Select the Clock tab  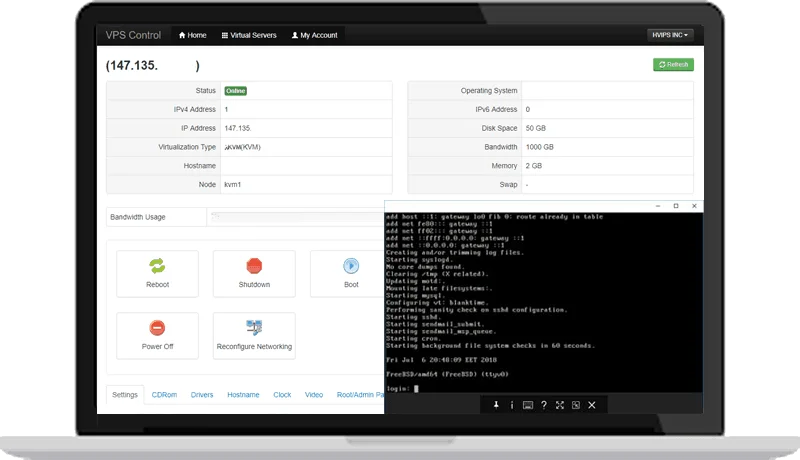282,395
